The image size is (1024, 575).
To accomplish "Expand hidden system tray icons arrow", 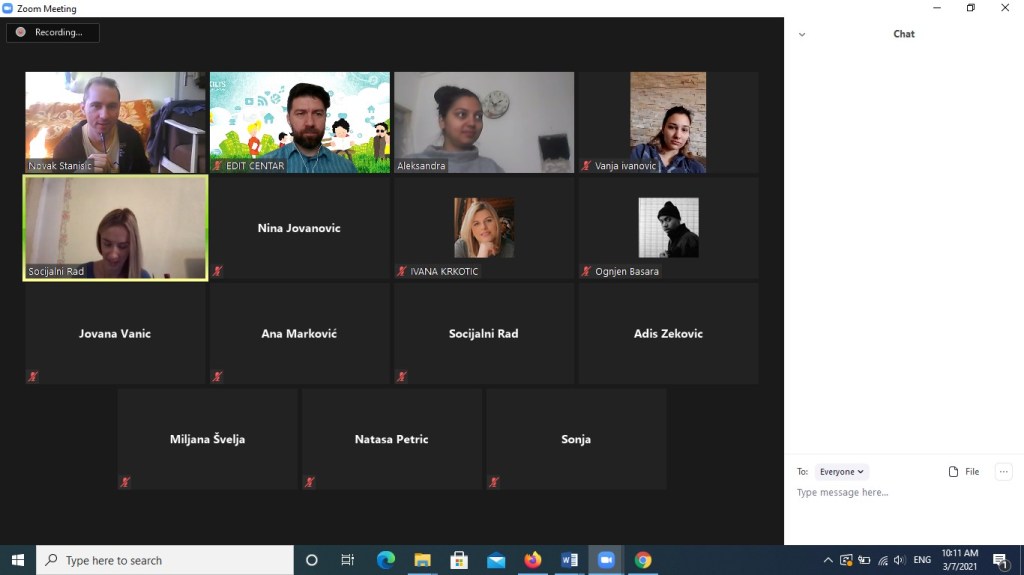I will point(828,560).
